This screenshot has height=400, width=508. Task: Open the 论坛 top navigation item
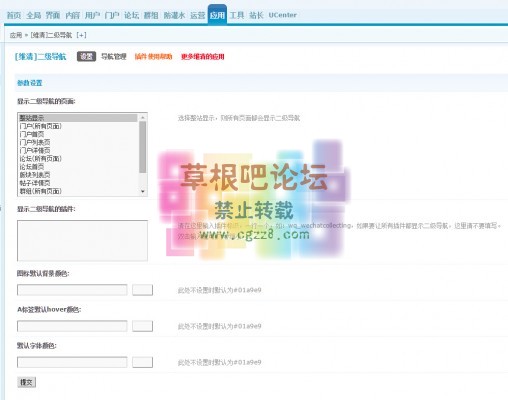(x=132, y=15)
